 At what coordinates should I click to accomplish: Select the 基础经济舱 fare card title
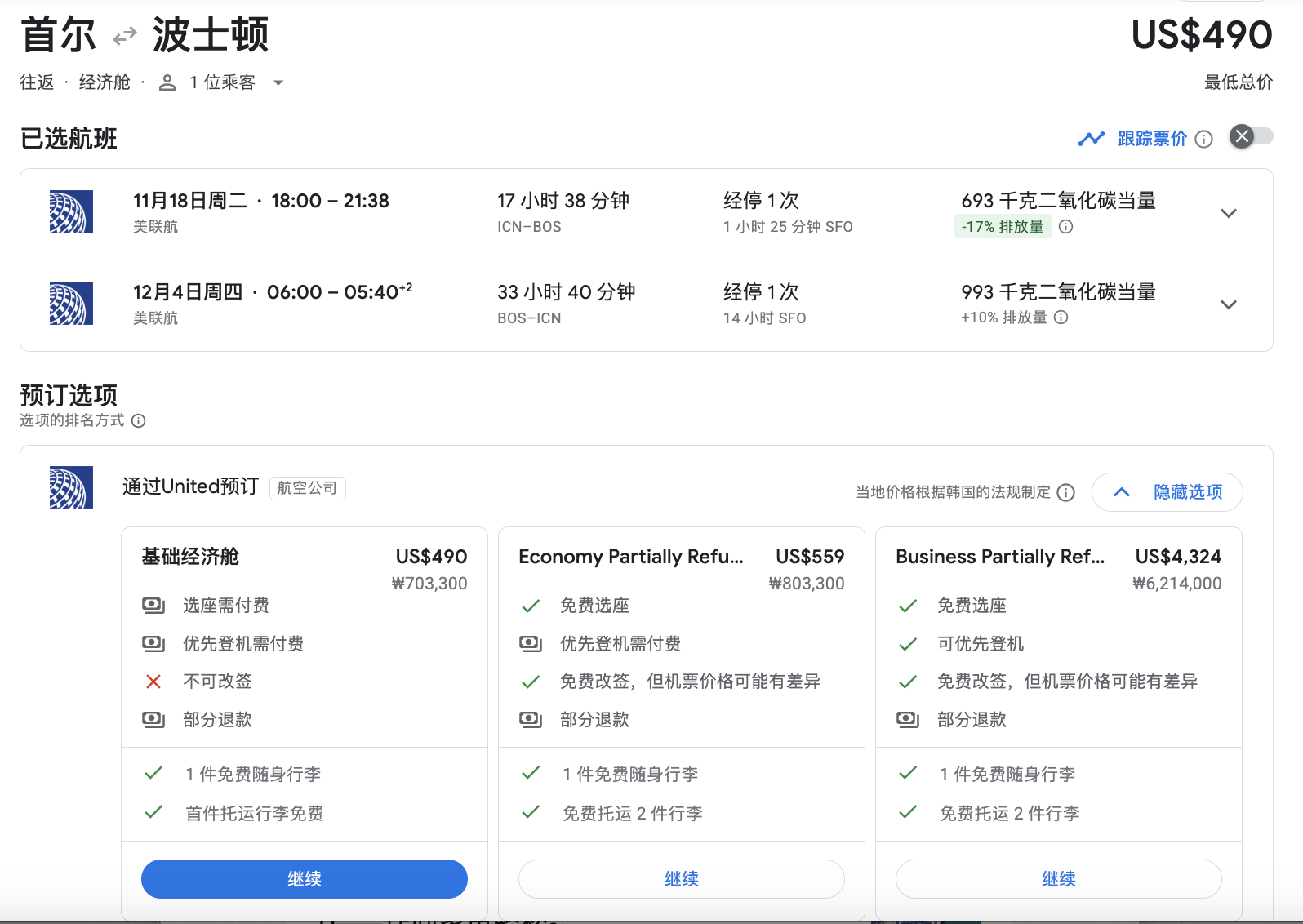[x=190, y=557]
